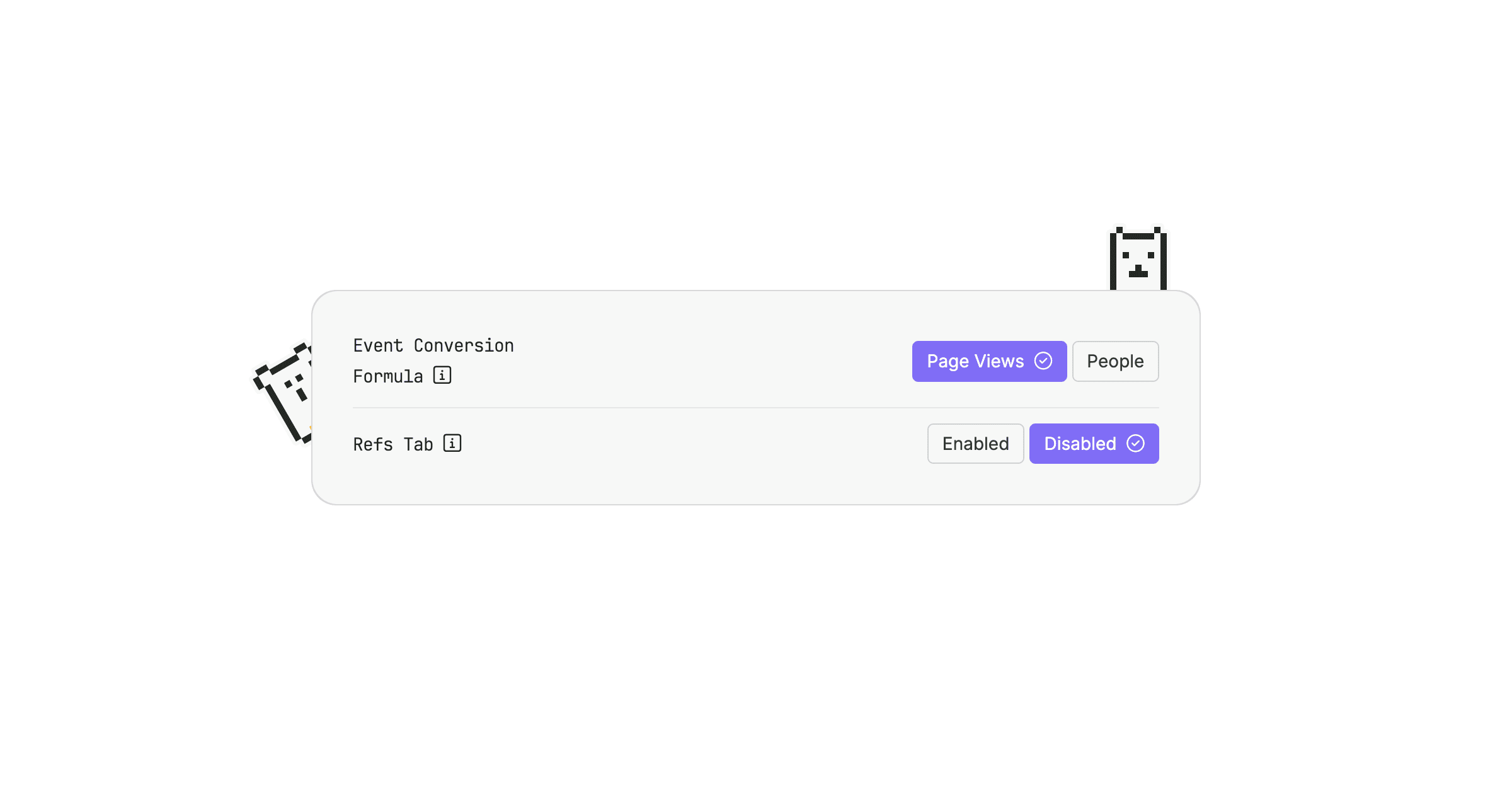Screen dimensions: 1512x794
Task: Choose People in the formula segmented control
Action: (1115, 361)
